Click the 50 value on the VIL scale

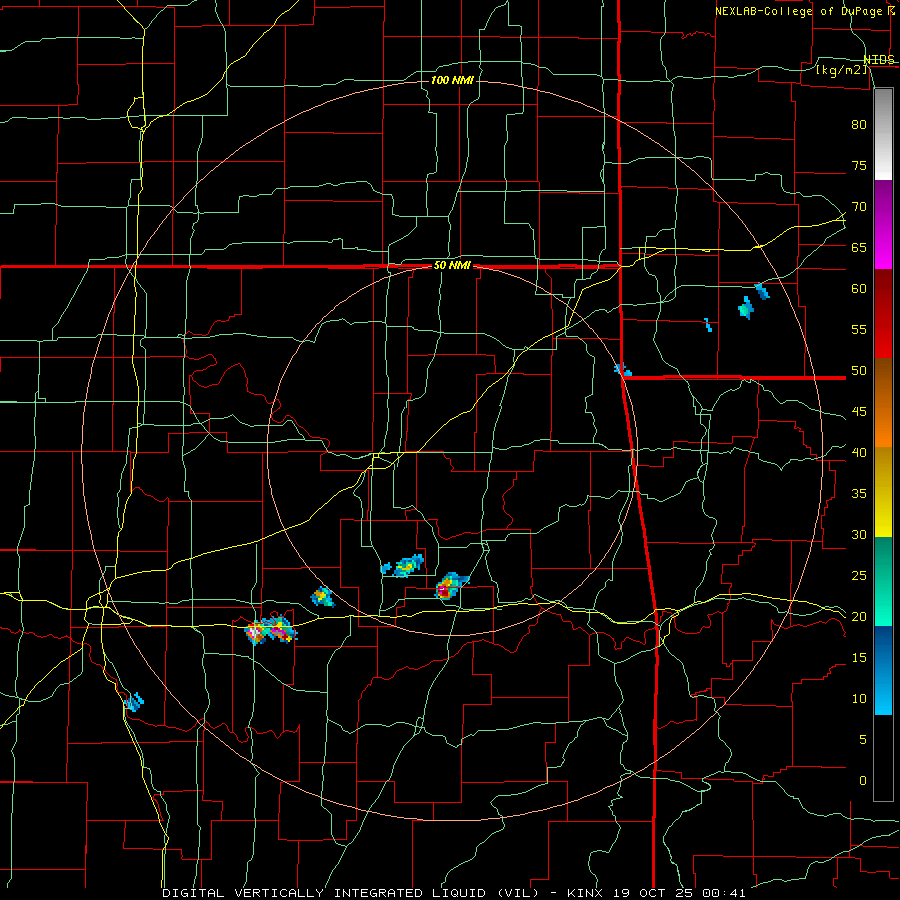pos(859,371)
